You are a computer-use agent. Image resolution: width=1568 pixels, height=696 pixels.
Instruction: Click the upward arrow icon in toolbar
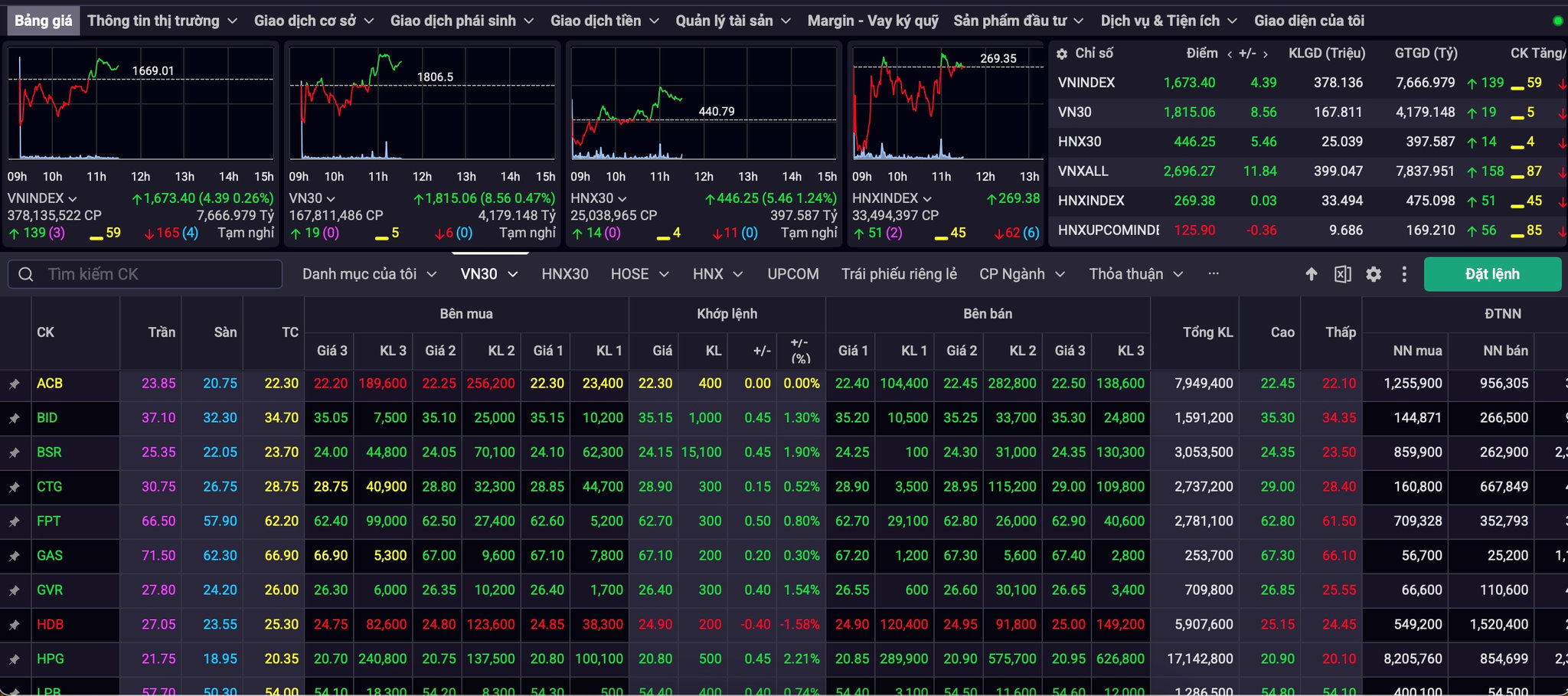[x=1312, y=274]
